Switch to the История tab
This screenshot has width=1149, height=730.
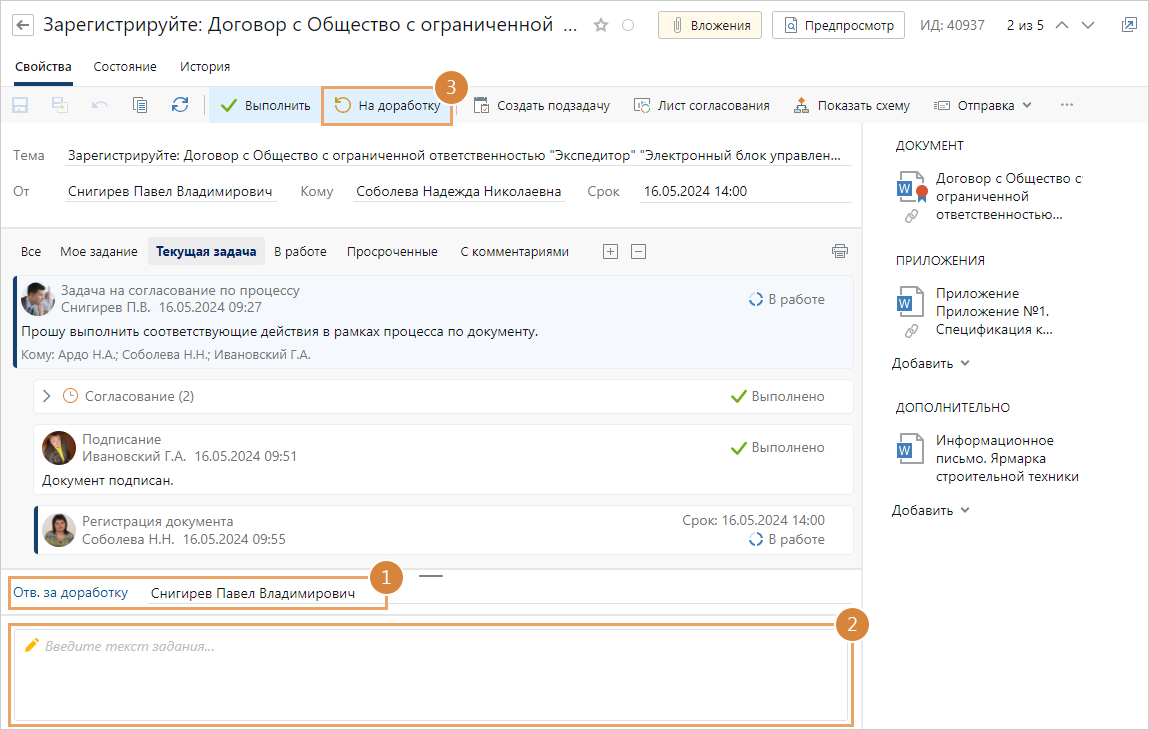point(205,67)
